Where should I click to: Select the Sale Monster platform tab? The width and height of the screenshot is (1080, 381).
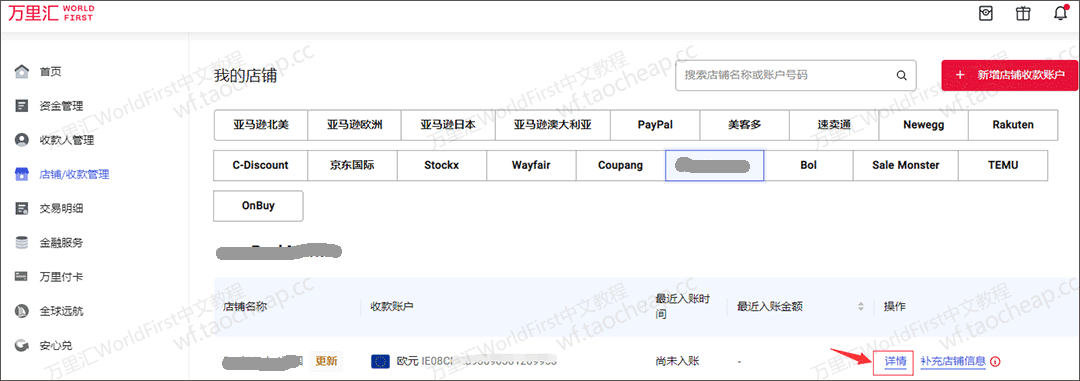click(x=905, y=165)
